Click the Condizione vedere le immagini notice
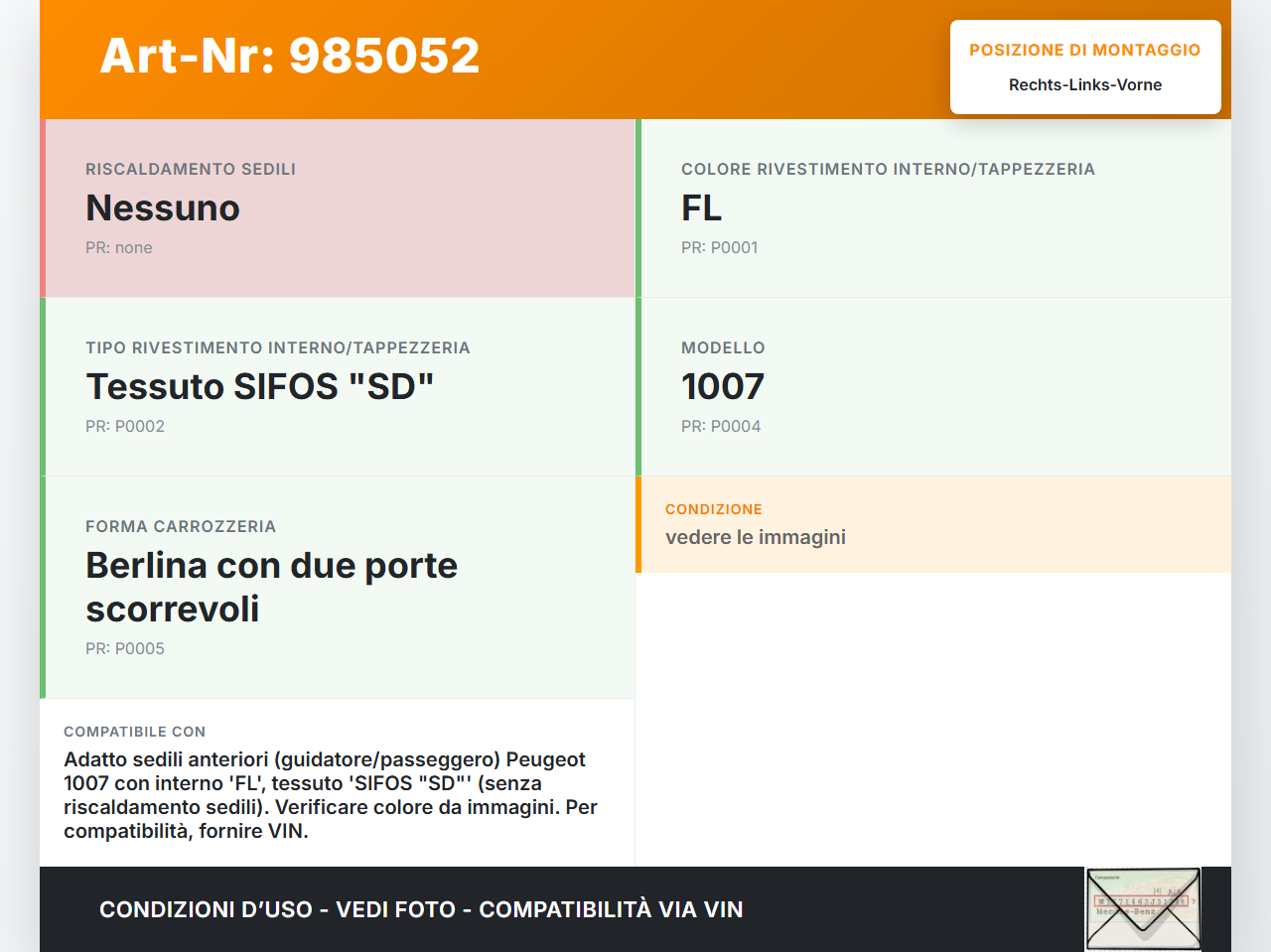Viewport: 1271px width, 952px height. 755,537
